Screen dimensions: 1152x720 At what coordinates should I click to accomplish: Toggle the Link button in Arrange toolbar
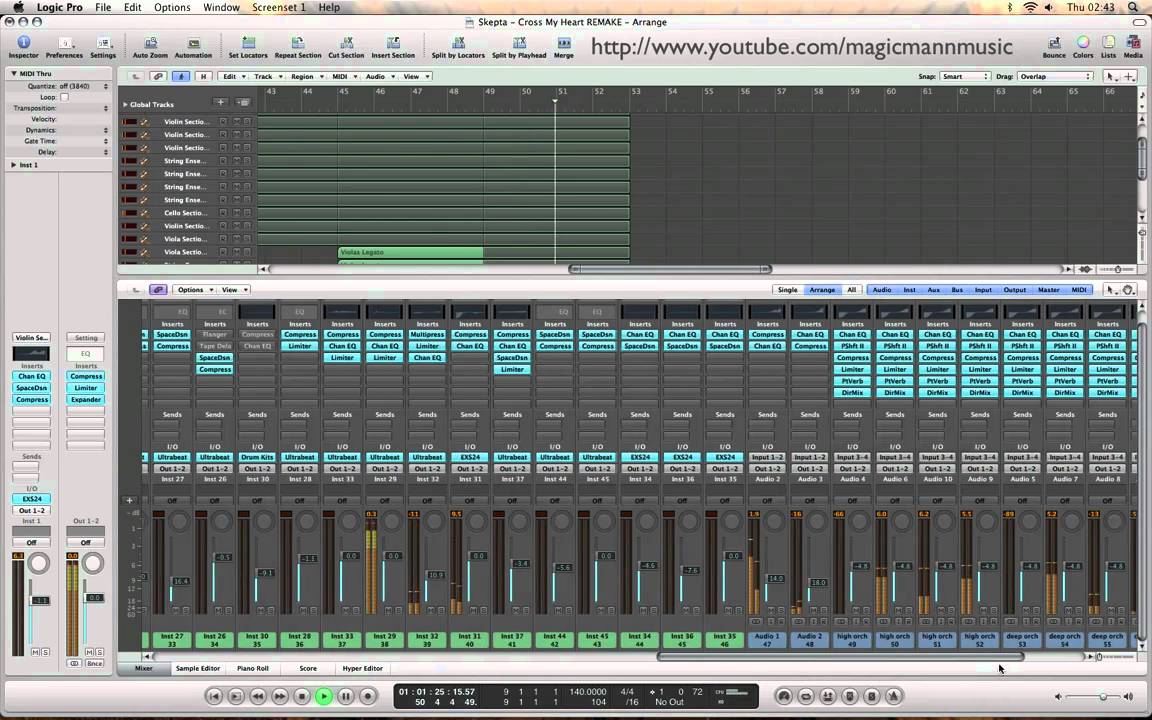coord(158,76)
